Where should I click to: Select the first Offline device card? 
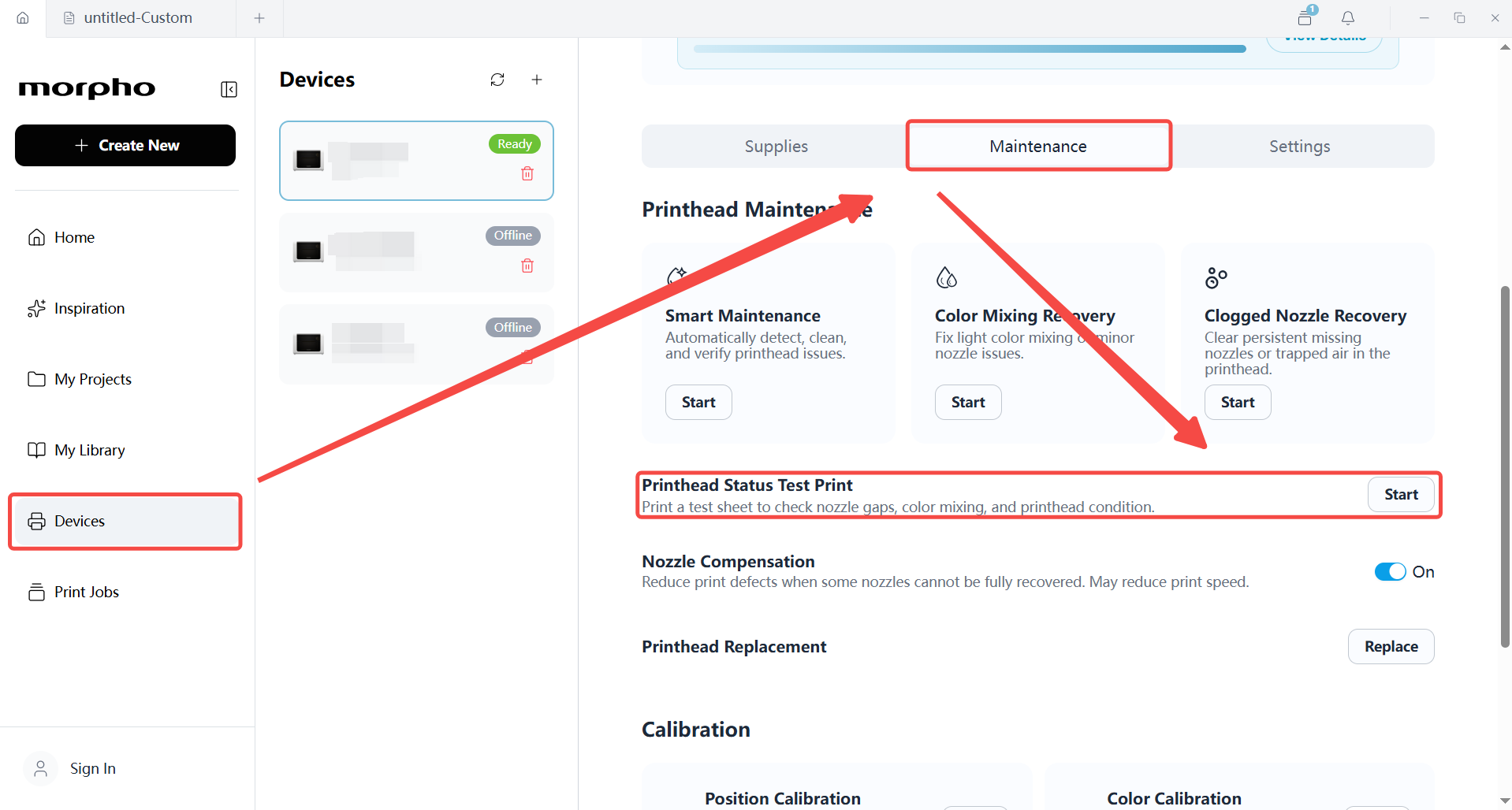click(416, 252)
